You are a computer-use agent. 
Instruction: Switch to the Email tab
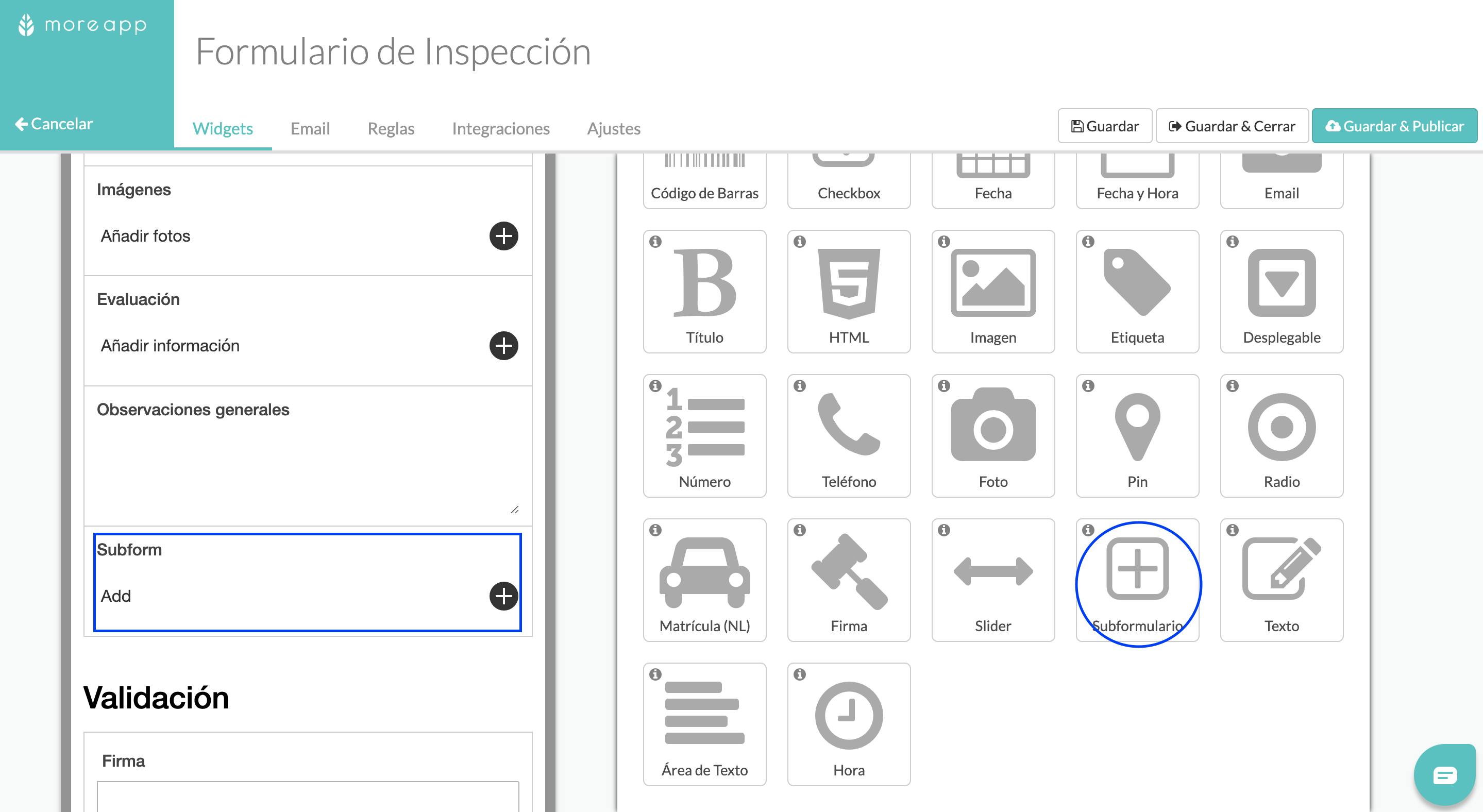(310, 127)
